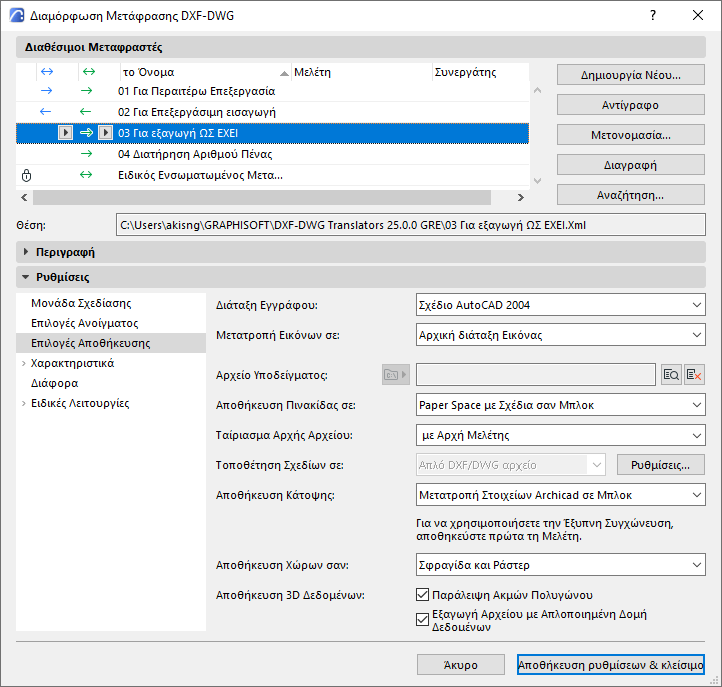
Task: Click the Δημιουργία Νέου button
Action: click(631, 75)
